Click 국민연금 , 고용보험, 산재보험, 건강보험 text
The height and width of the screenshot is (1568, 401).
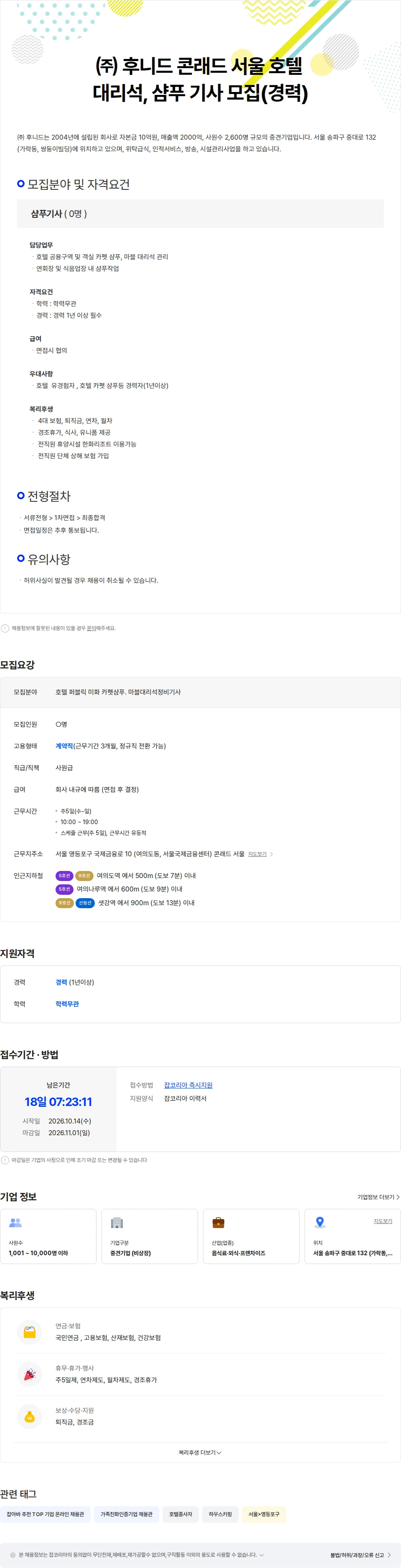pyautogui.click(x=108, y=1337)
